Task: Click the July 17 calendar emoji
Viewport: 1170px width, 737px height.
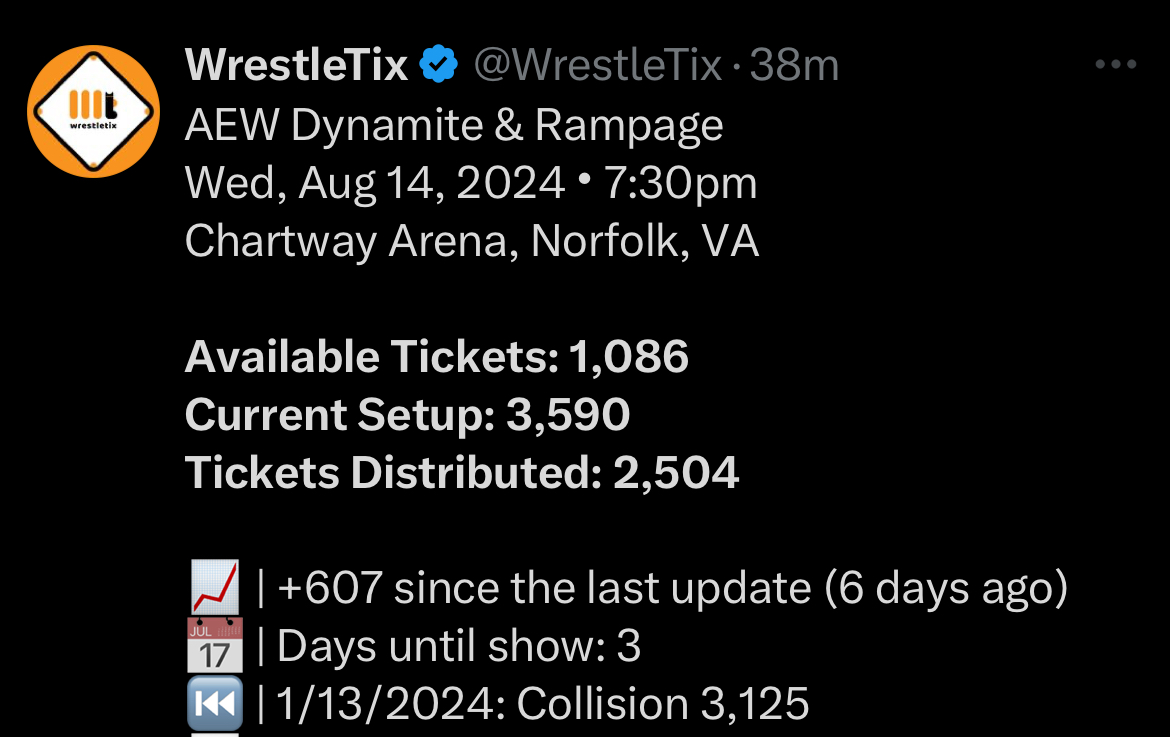Action: coord(214,647)
